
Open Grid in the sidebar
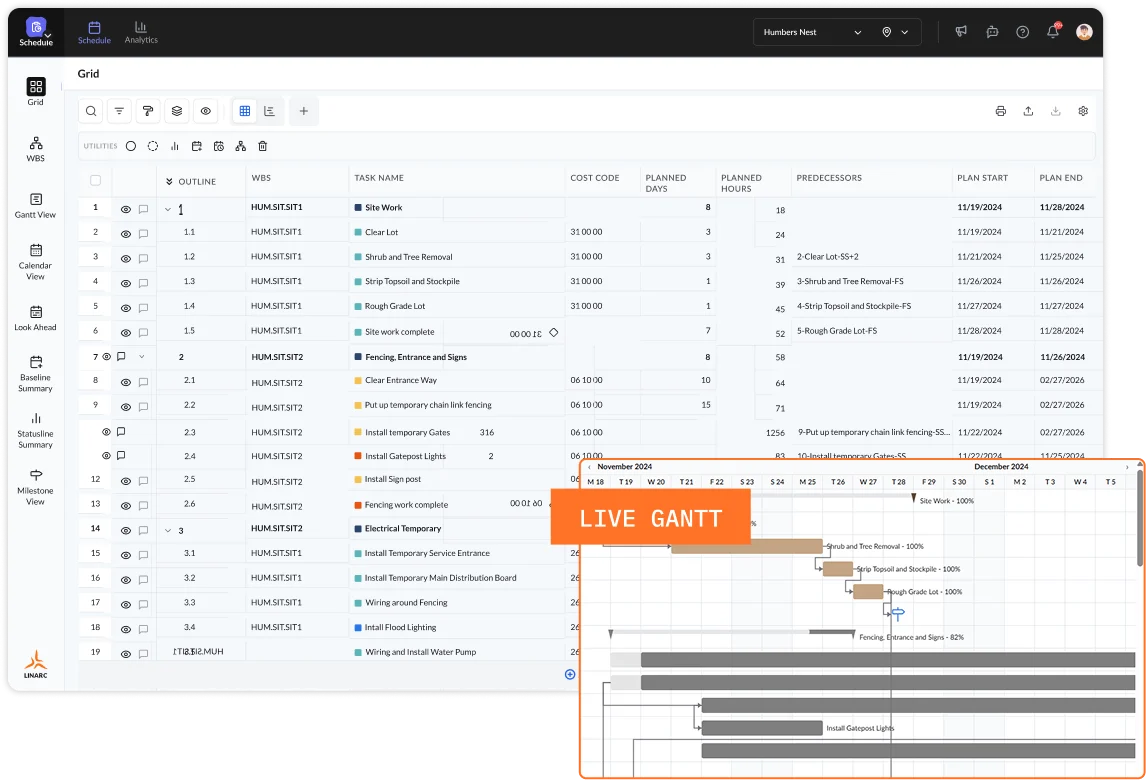pyautogui.click(x=36, y=91)
